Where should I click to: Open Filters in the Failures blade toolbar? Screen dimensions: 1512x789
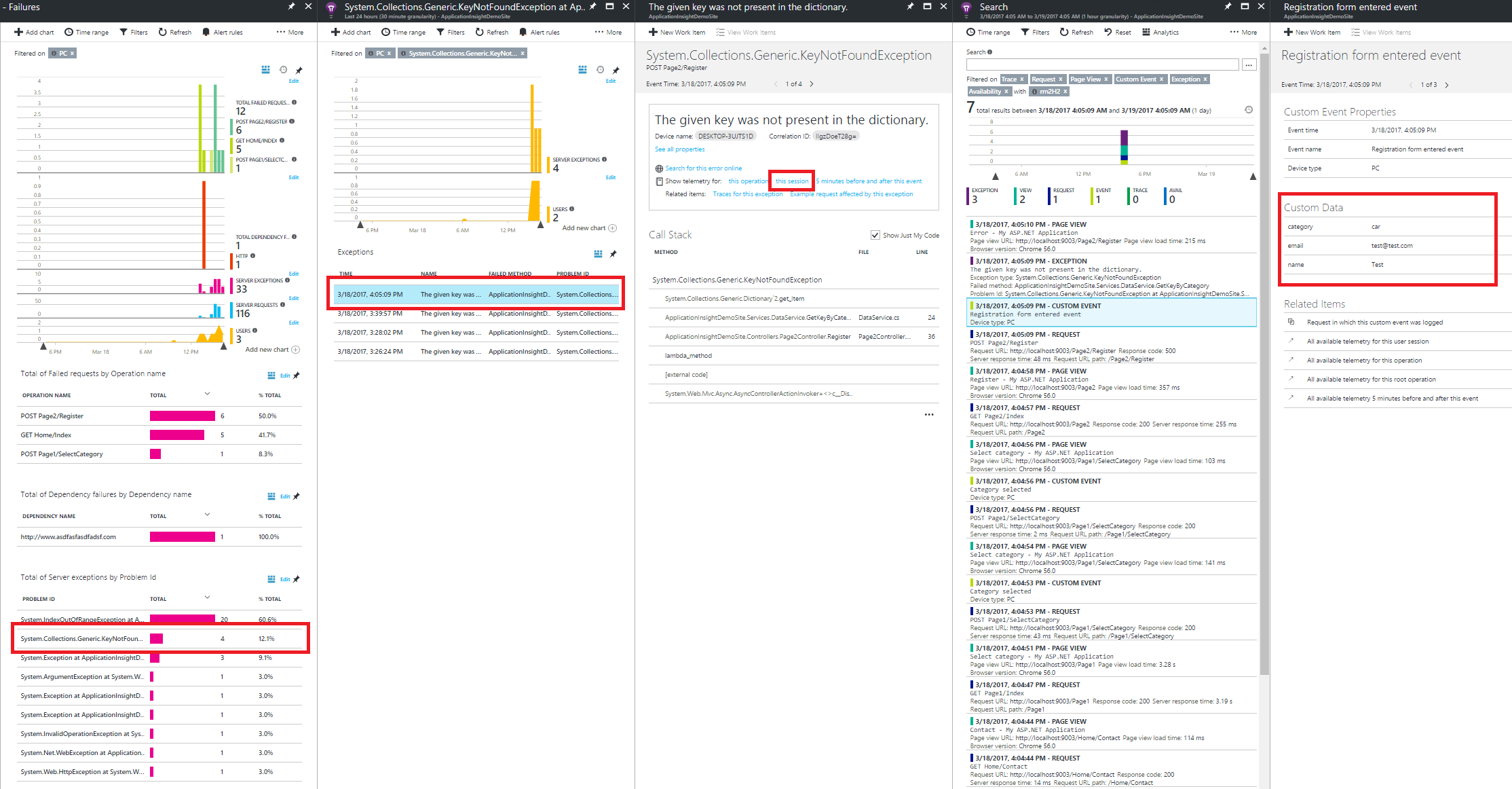point(134,32)
